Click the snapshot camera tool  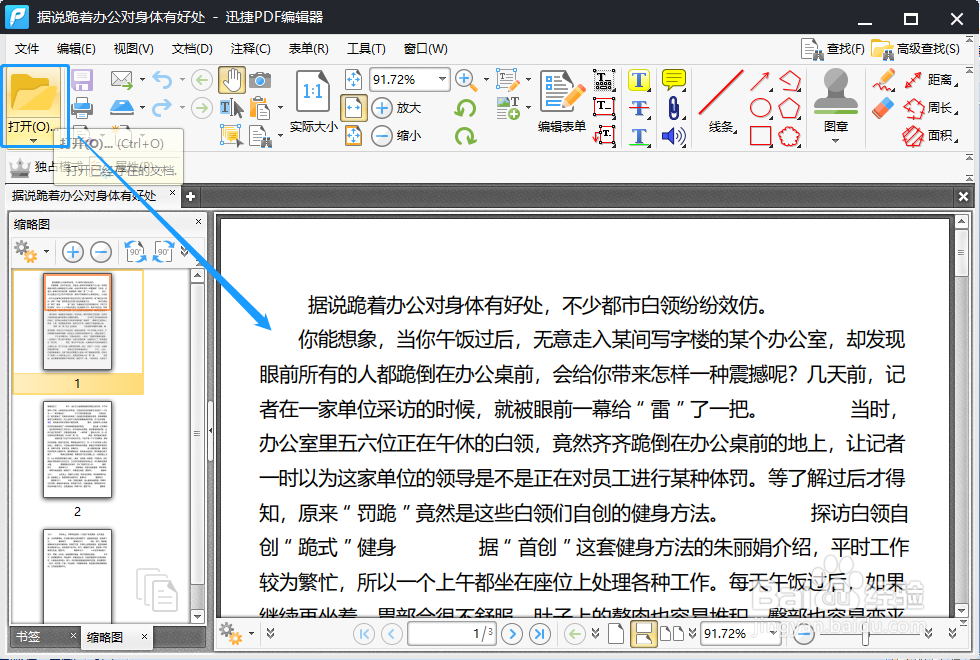(259, 79)
